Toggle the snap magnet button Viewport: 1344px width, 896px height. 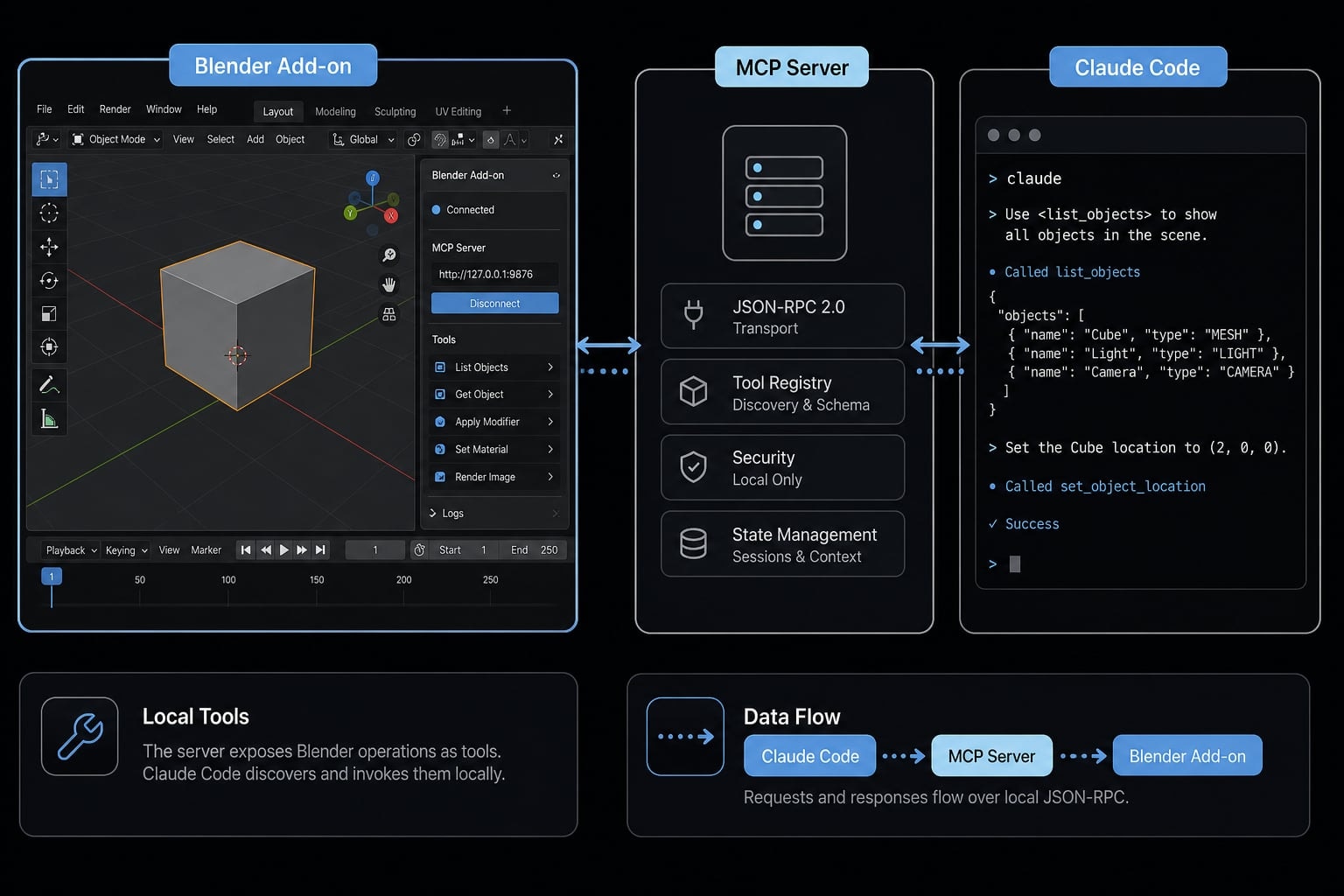[440, 139]
